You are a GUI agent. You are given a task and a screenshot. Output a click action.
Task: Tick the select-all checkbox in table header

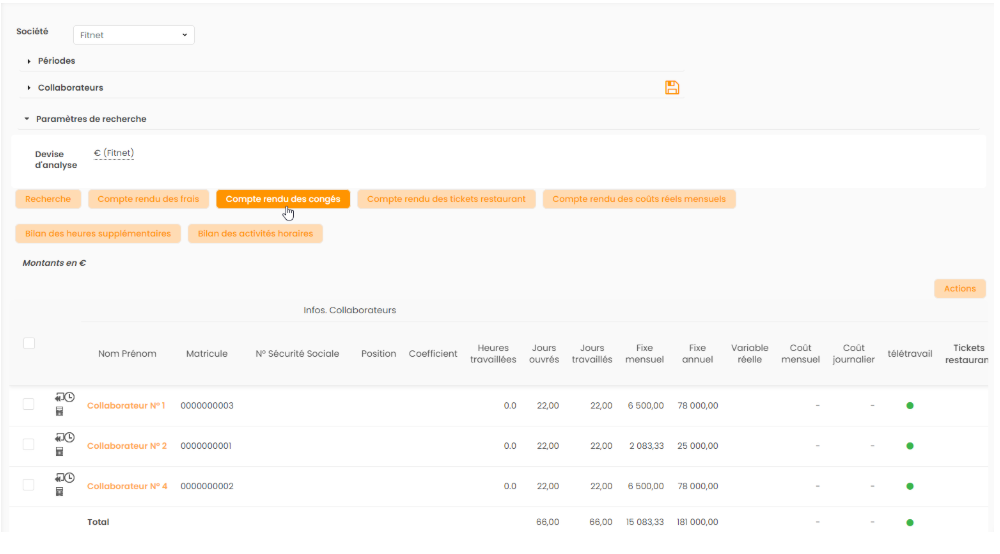29,343
